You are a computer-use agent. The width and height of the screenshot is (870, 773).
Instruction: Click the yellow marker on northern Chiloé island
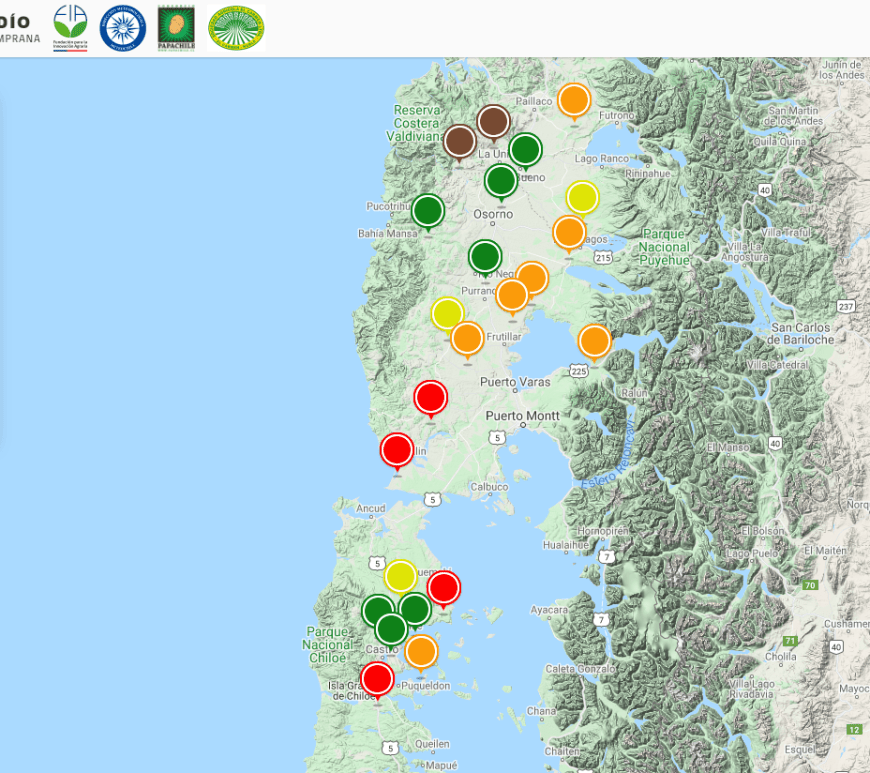click(x=400, y=576)
